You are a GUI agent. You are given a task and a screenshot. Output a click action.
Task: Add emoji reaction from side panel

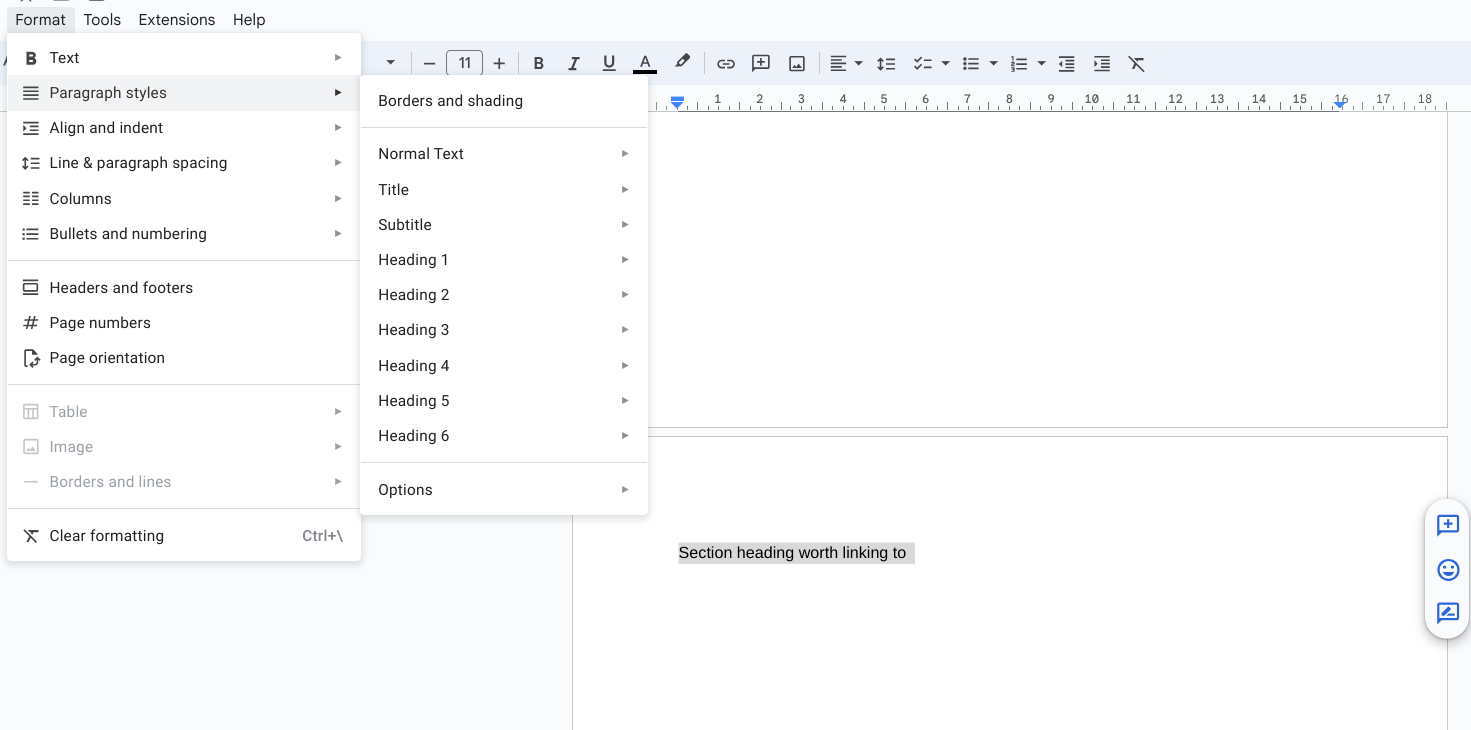pos(1447,569)
